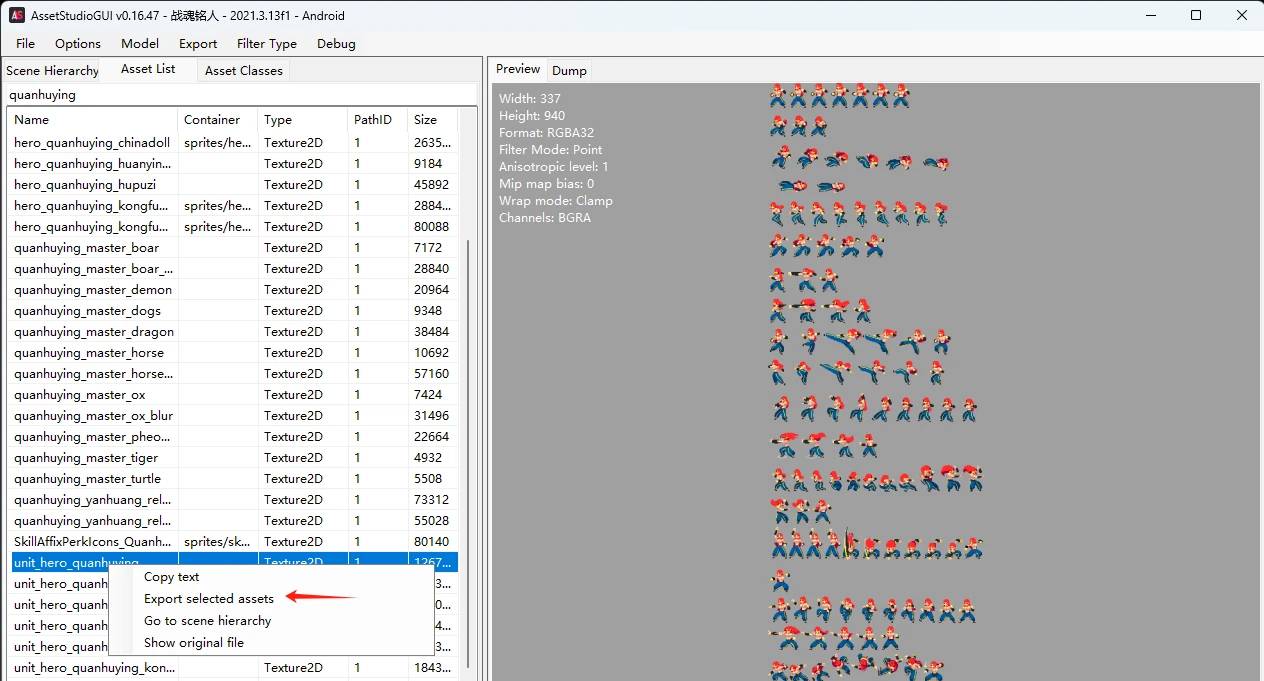Screen dimensions: 1264x681
Task: Open the File menu
Action: coord(25,44)
